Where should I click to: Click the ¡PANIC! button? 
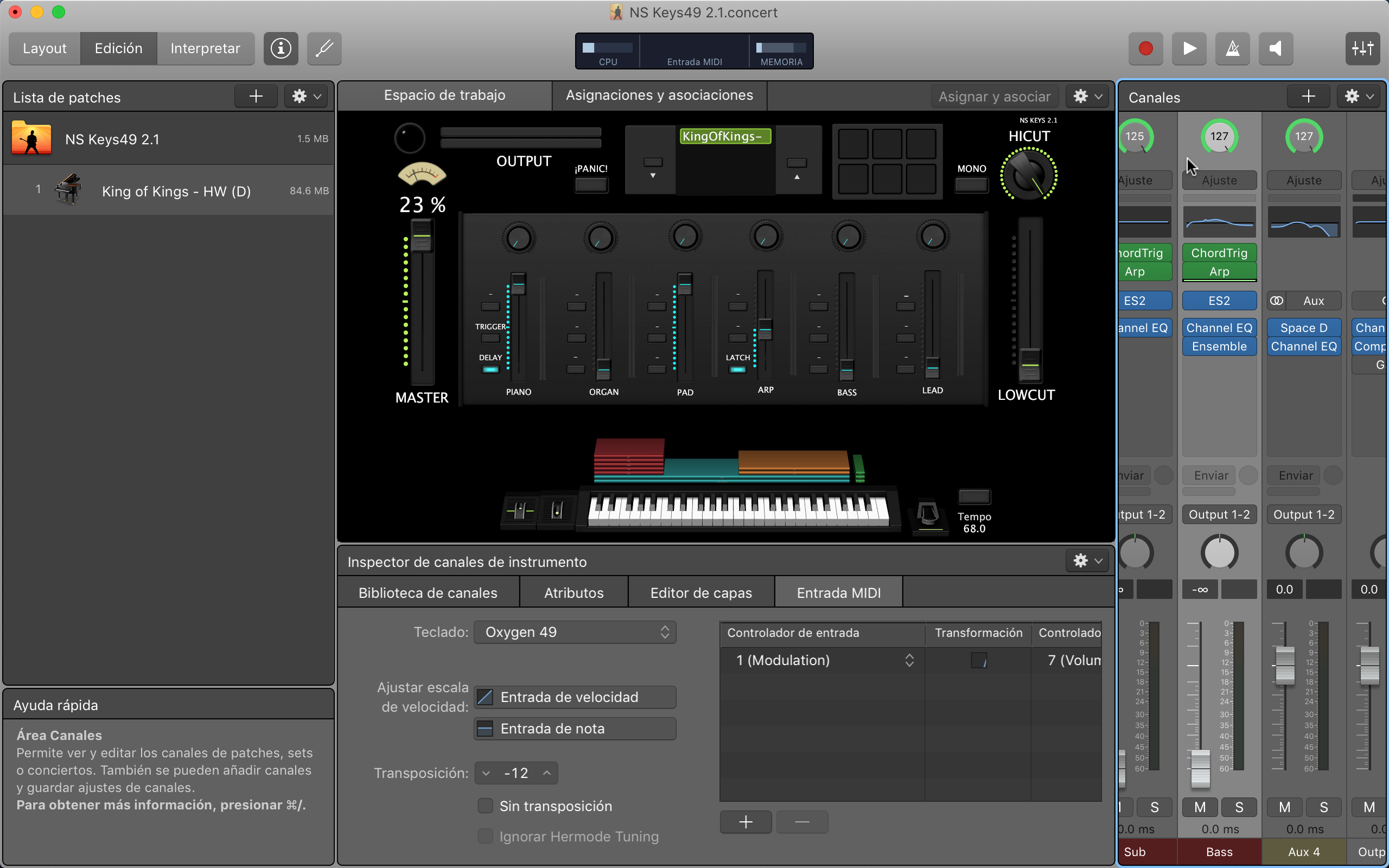pos(591,185)
